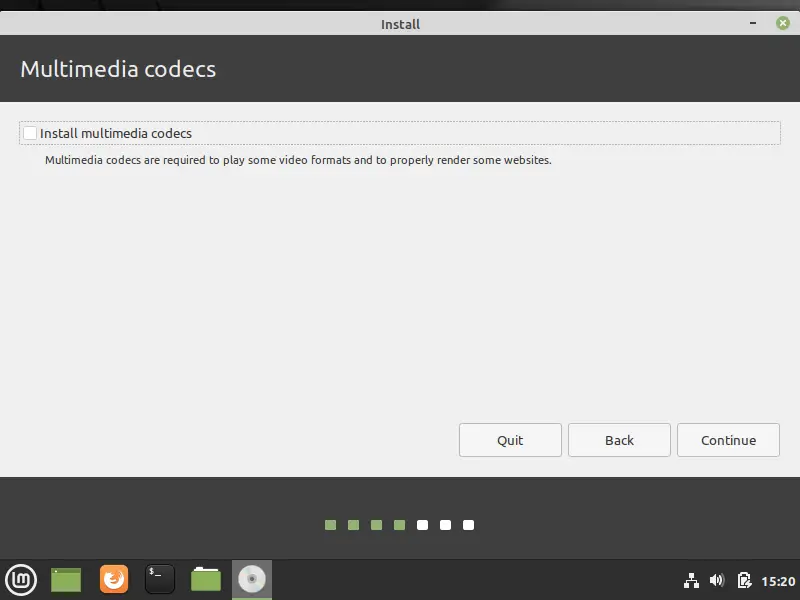Close the Install window
This screenshot has height=600, width=800.
(783, 23)
